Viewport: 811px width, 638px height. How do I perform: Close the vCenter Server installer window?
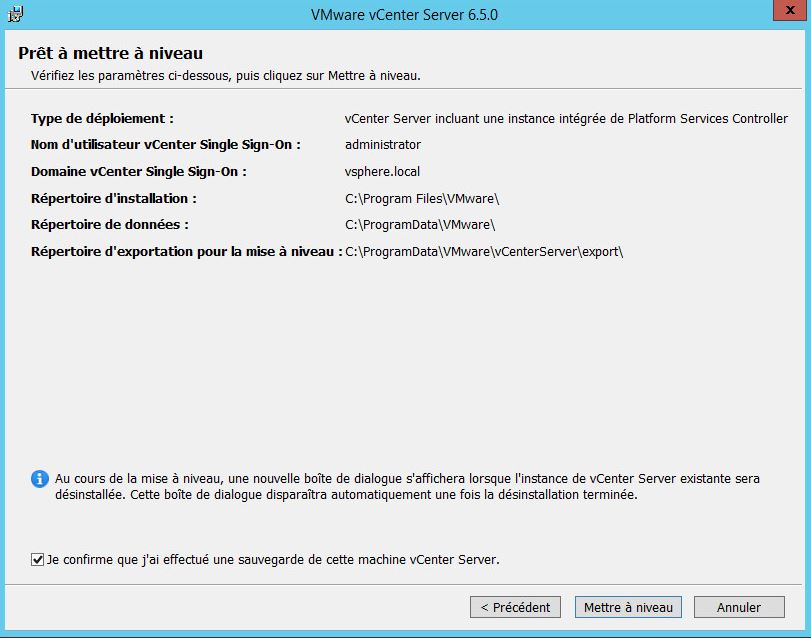[x=790, y=10]
